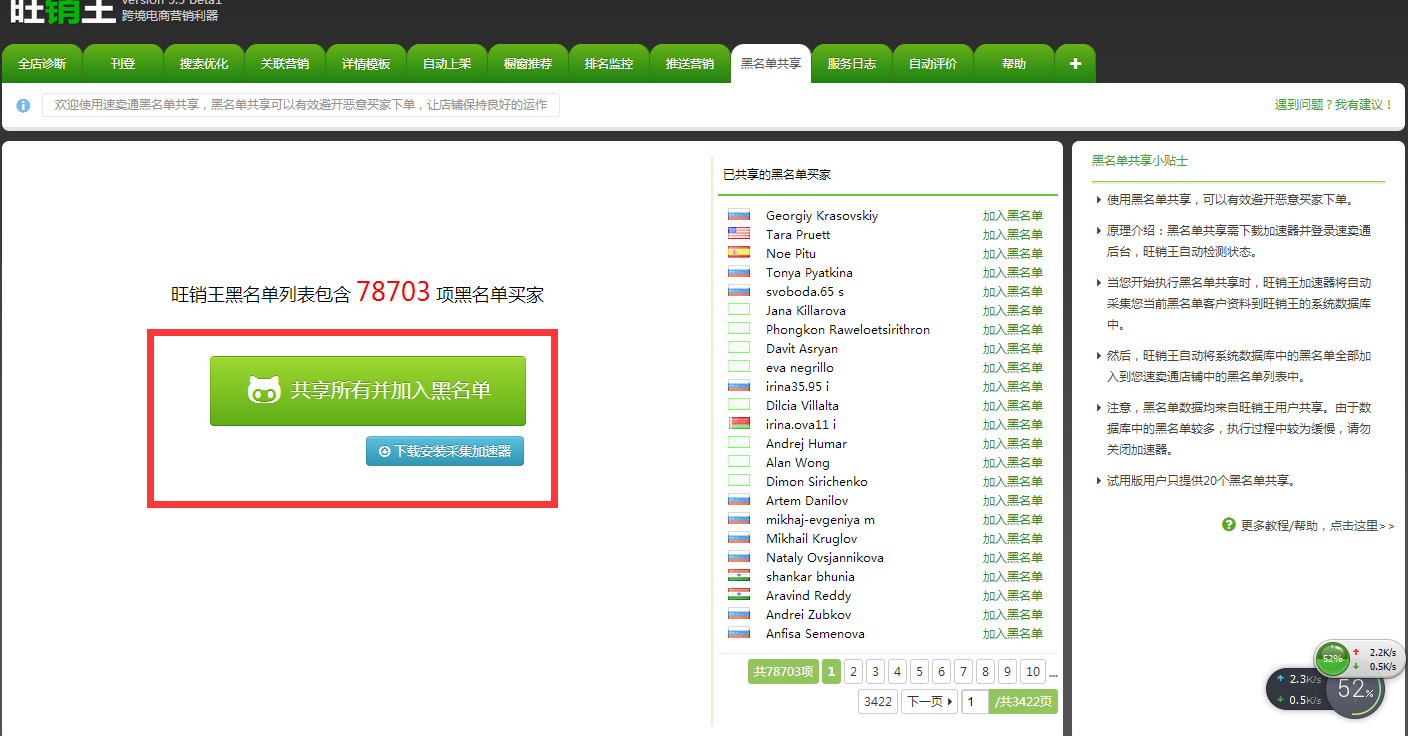Click the 下一页 next page button
This screenshot has width=1408, height=736.
pyautogui.click(x=929, y=702)
